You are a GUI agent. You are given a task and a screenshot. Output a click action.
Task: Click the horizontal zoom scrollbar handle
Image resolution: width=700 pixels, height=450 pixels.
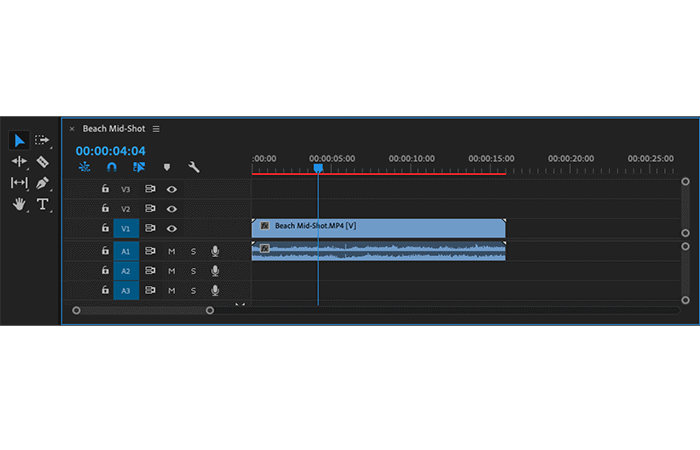[143, 310]
